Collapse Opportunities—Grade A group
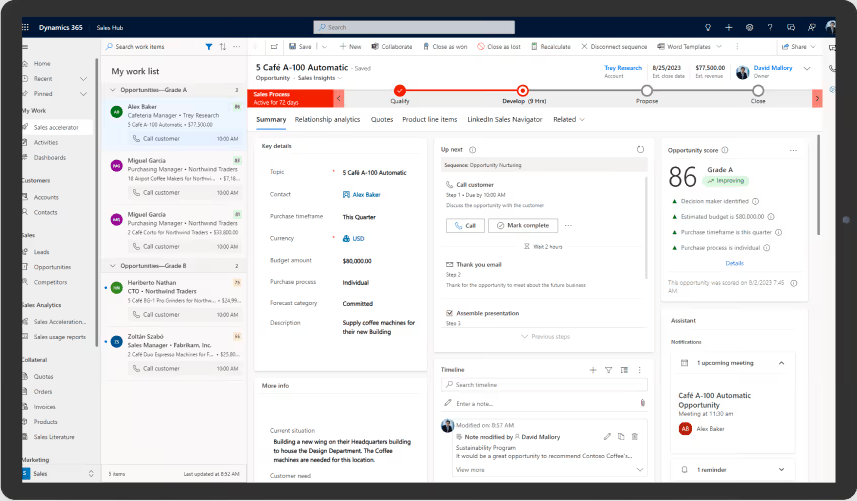The width and height of the screenshot is (857, 501). coord(113,90)
